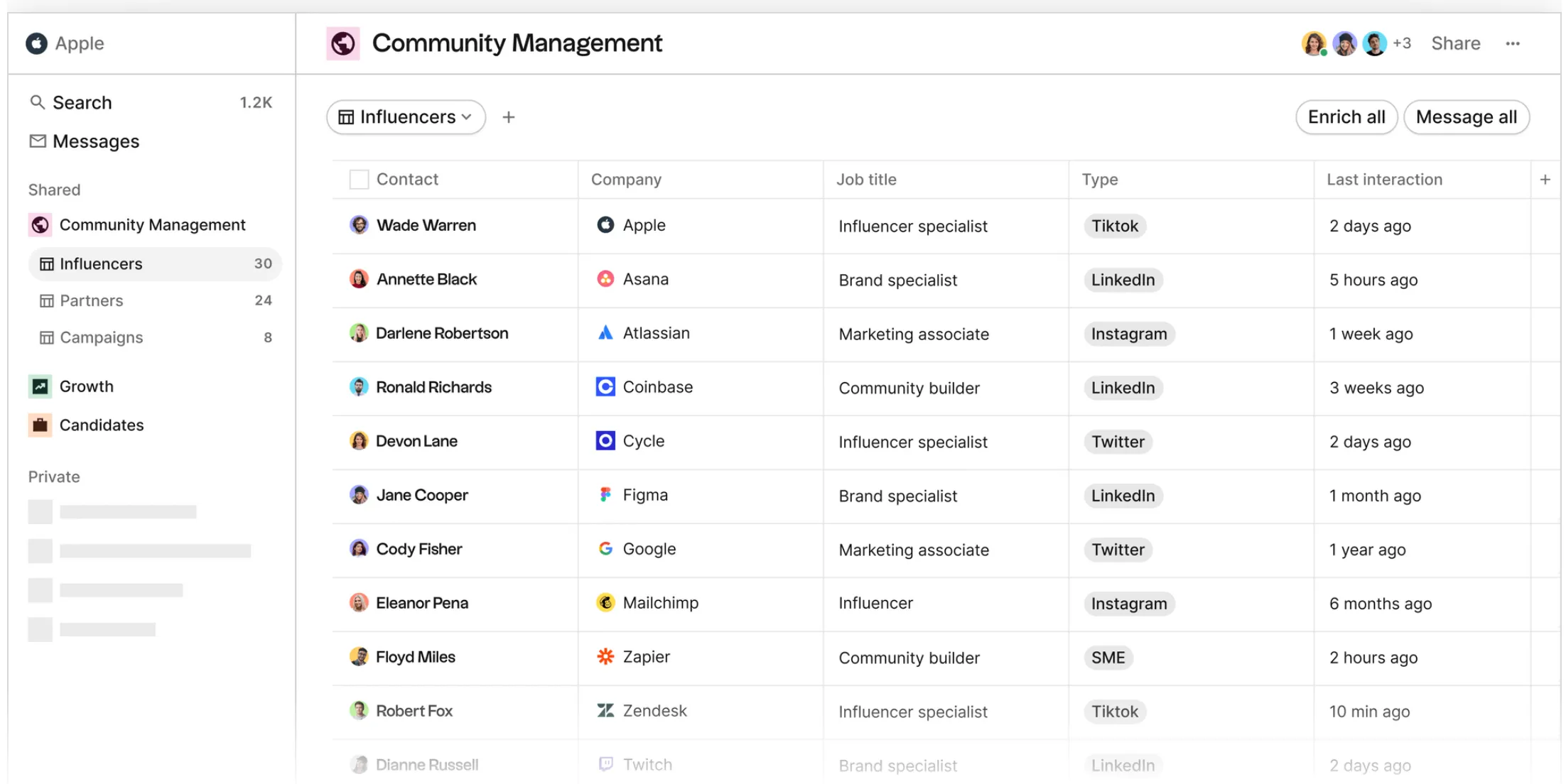The height and width of the screenshot is (784, 1566).
Task: Click the Last interaction column header
Action: (x=1385, y=180)
